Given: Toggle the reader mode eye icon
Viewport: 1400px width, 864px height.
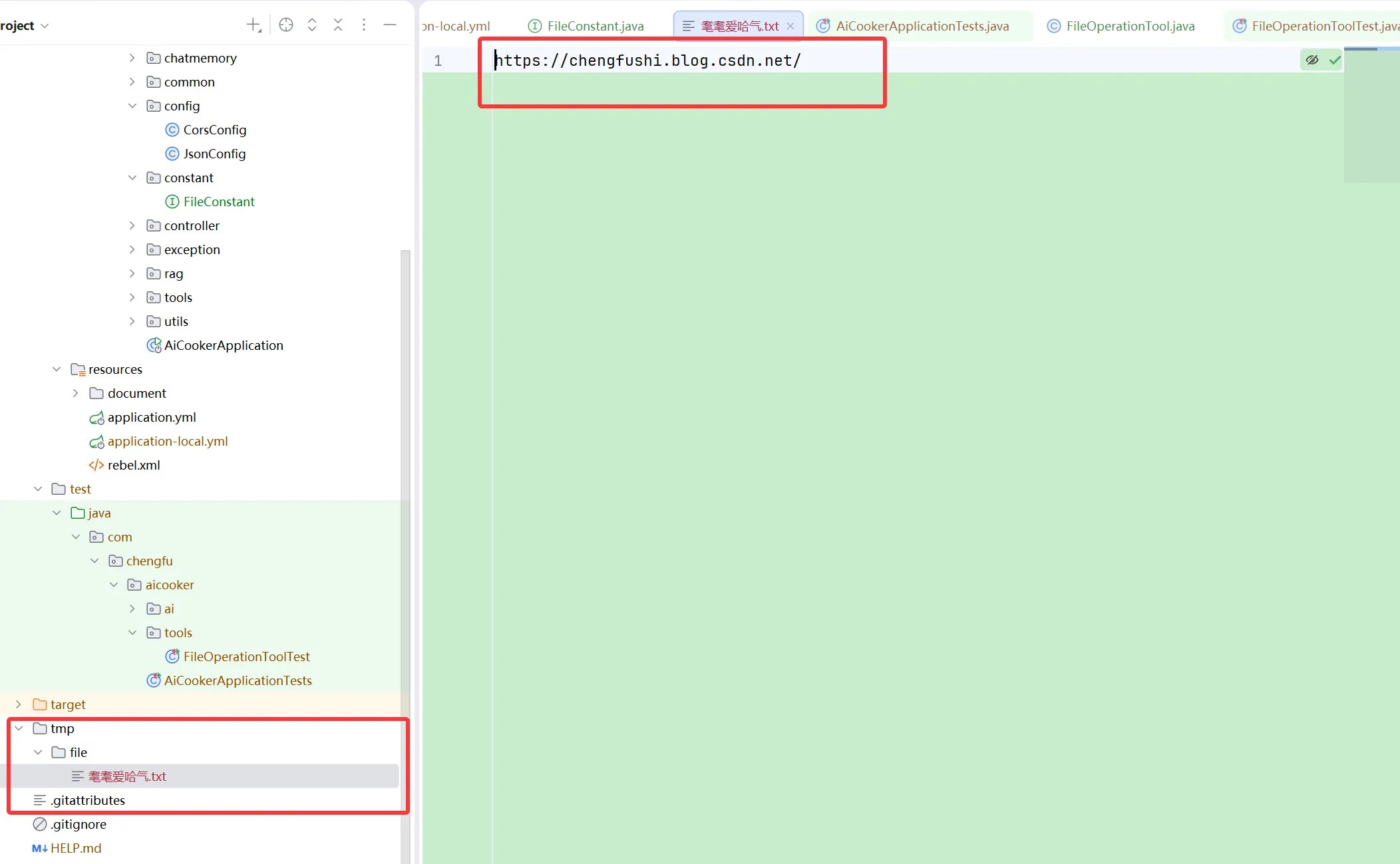Looking at the screenshot, I should pos(1312,60).
